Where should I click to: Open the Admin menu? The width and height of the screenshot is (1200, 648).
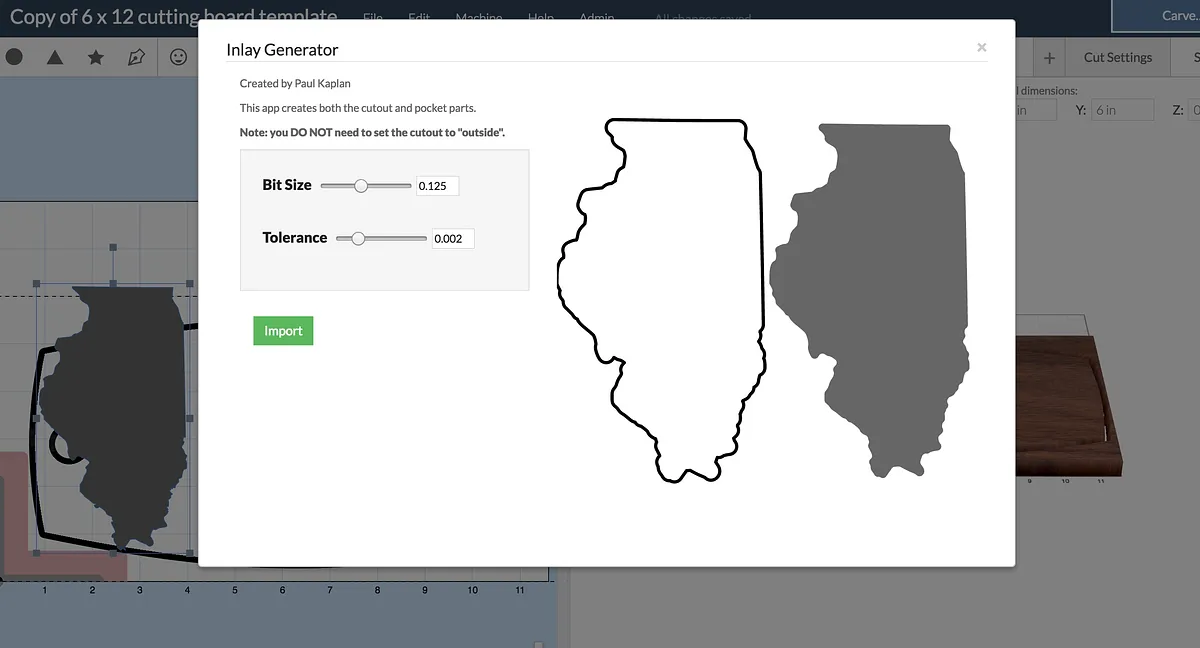pos(596,18)
